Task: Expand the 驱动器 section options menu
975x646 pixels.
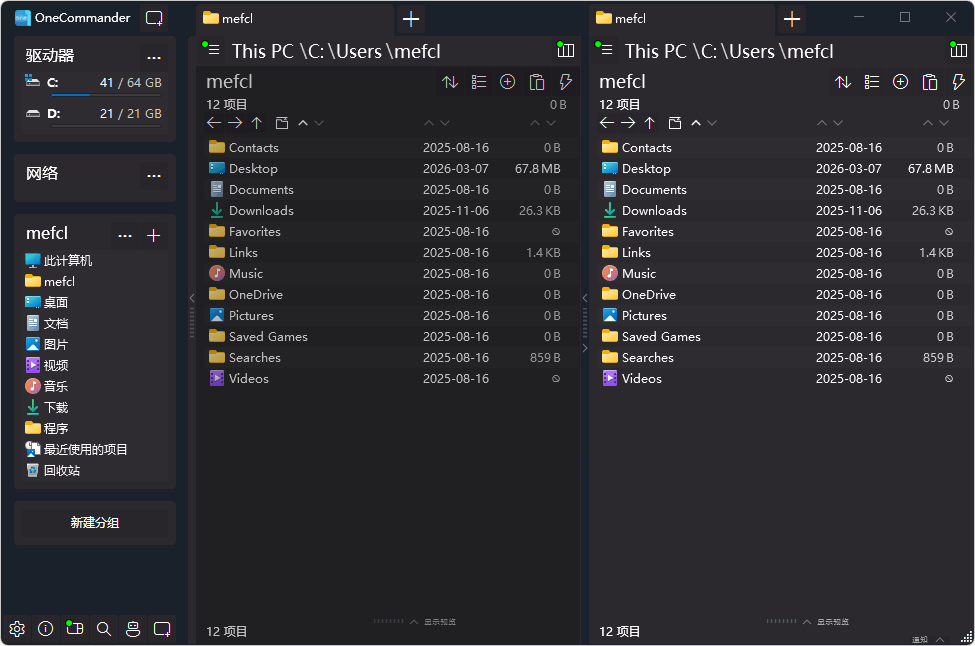Action: pos(154,57)
